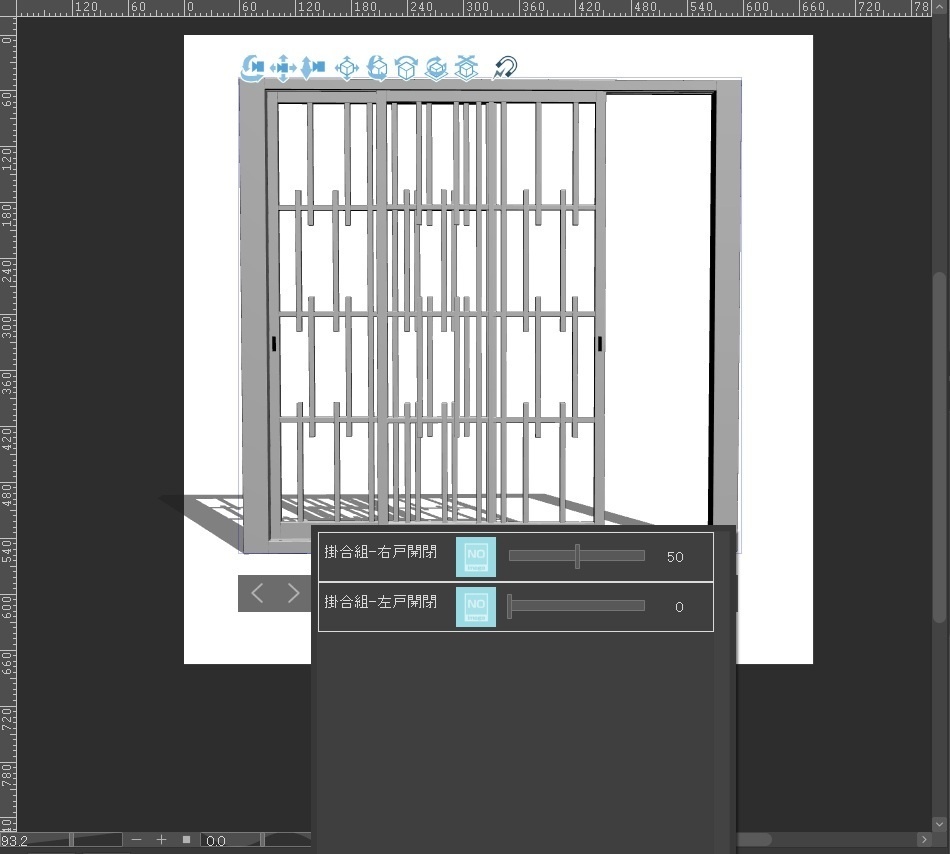The image size is (950, 854).
Task: Click the 掛合組-右戸開閉 slider handle
Action: tap(577, 556)
